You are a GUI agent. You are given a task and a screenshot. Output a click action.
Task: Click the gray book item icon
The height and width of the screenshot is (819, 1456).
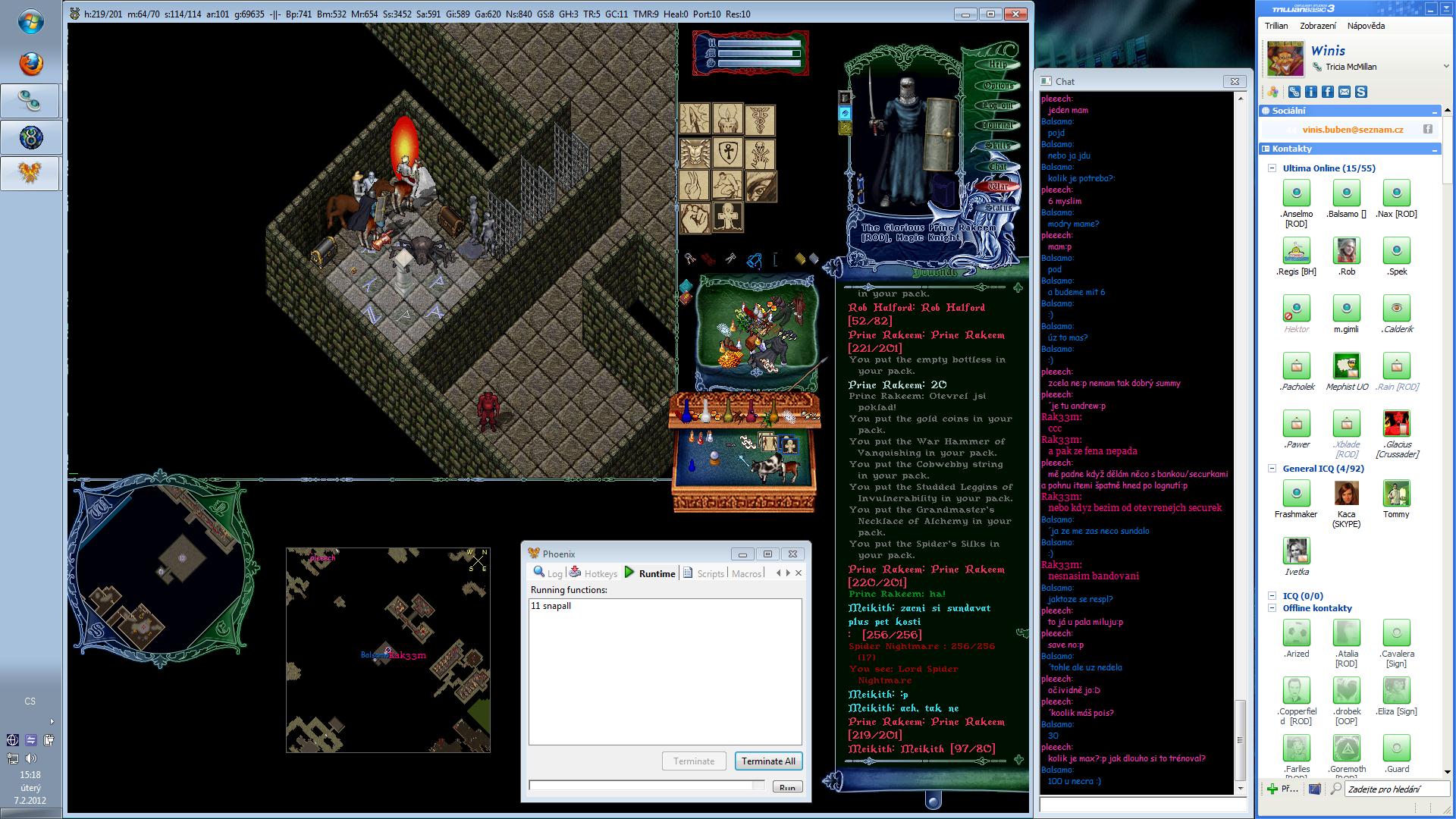[x=813, y=259]
